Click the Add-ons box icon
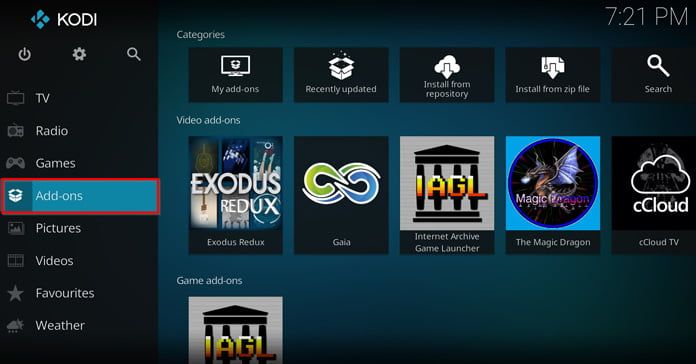This screenshot has width=696, height=364. tap(16, 195)
